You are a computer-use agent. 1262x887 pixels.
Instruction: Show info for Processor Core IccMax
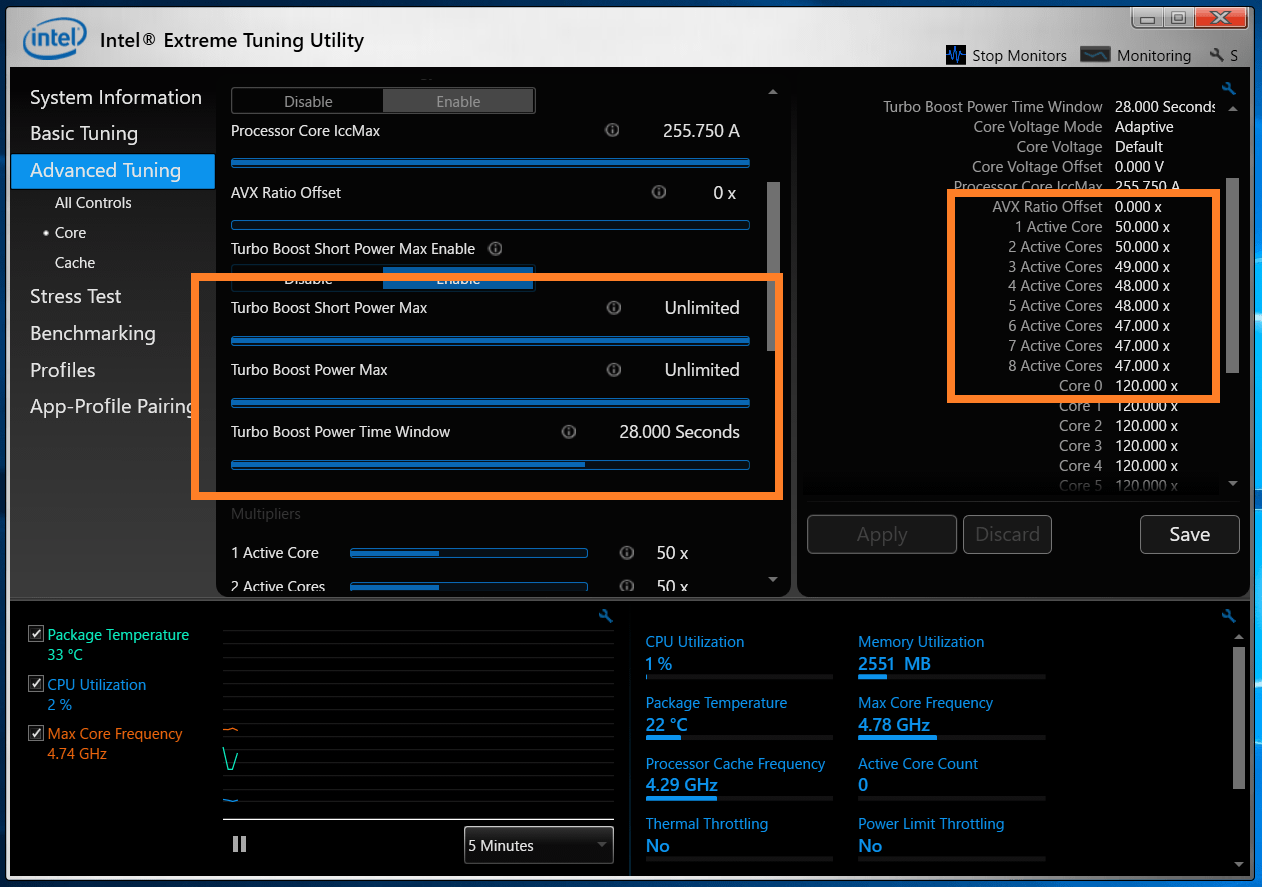612,131
